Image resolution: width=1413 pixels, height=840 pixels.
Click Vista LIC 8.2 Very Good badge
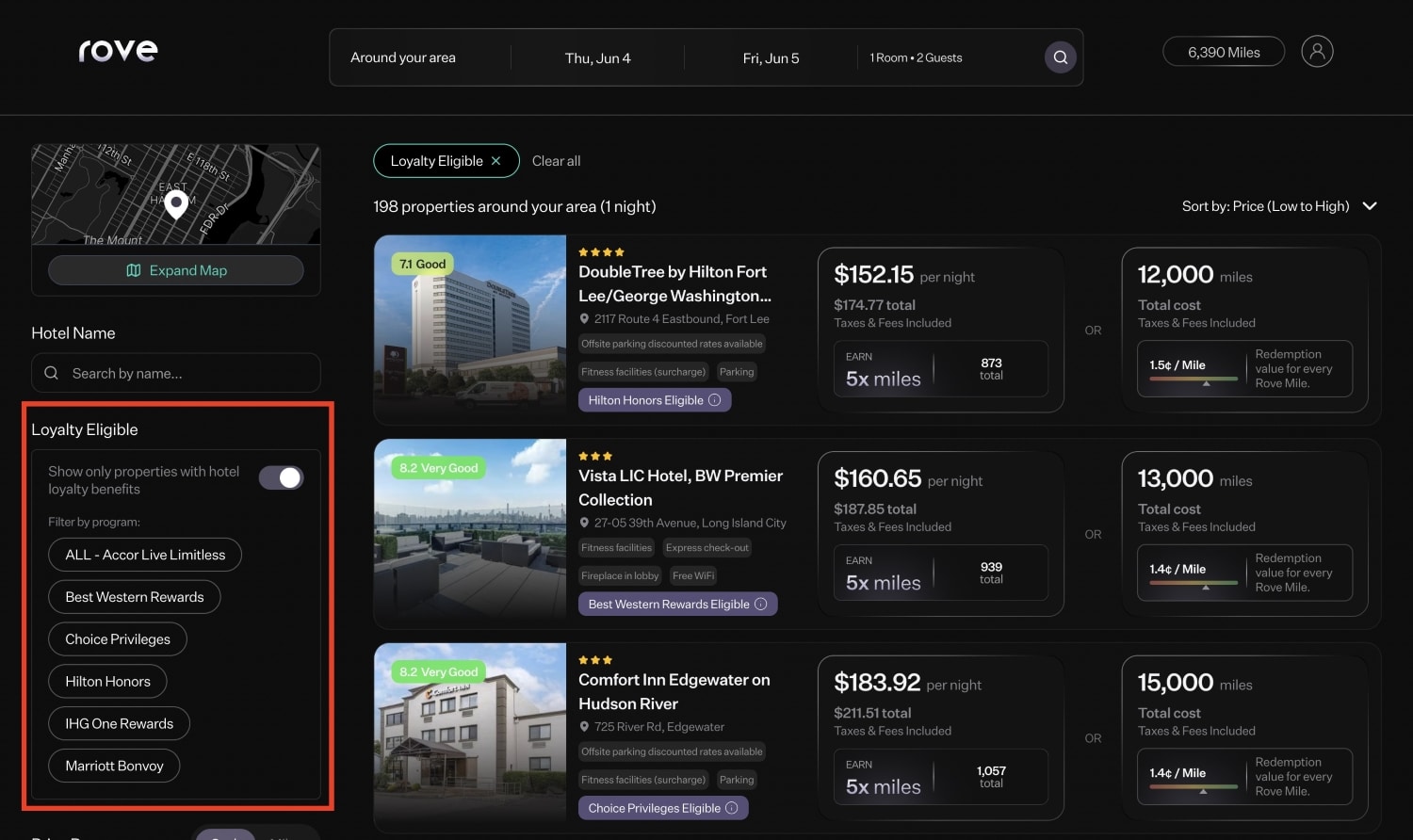[x=438, y=468]
